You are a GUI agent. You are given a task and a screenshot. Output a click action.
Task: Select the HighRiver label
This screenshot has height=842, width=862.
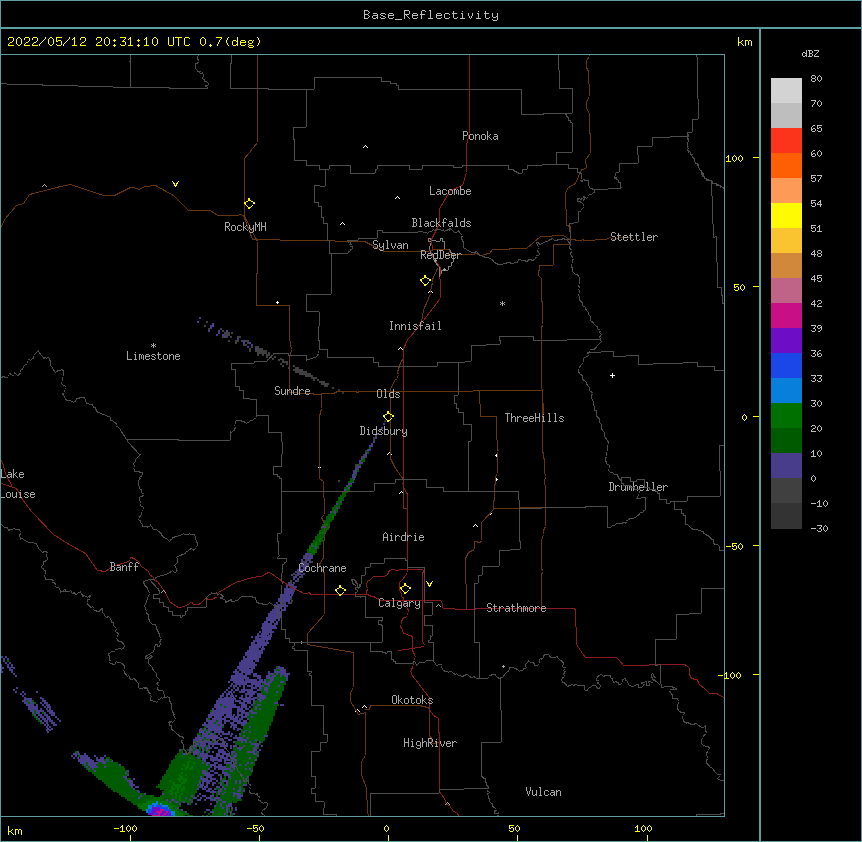click(x=430, y=743)
